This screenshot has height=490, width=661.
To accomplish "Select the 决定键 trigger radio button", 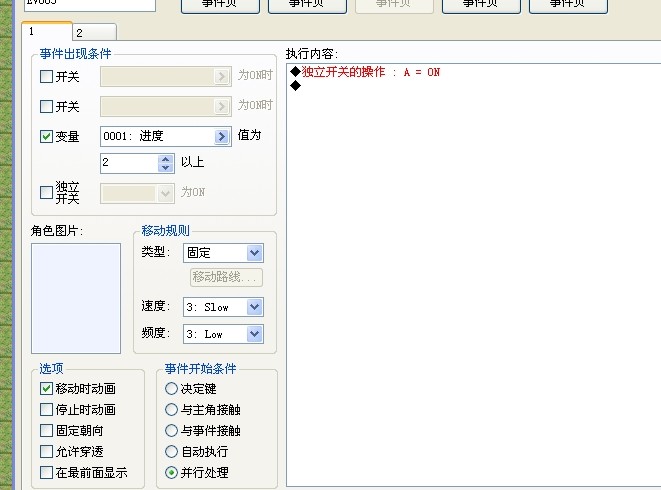I will coord(171,388).
